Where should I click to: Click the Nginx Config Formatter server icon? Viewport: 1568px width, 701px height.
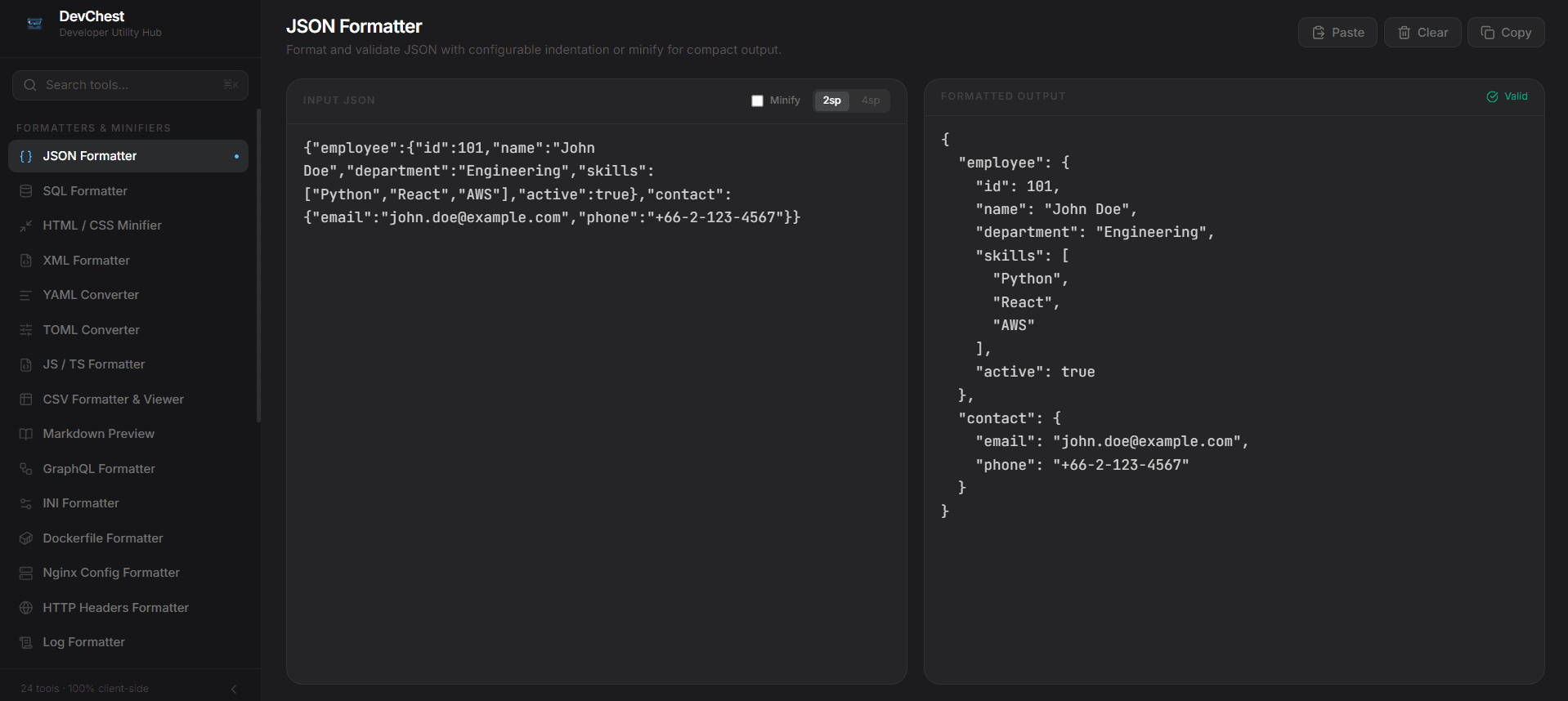click(x=26, y=573)
